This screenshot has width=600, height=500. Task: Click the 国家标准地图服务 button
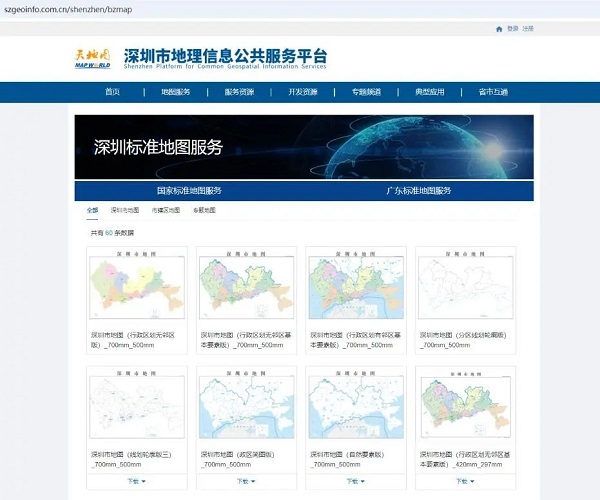(x=189, y=190)
